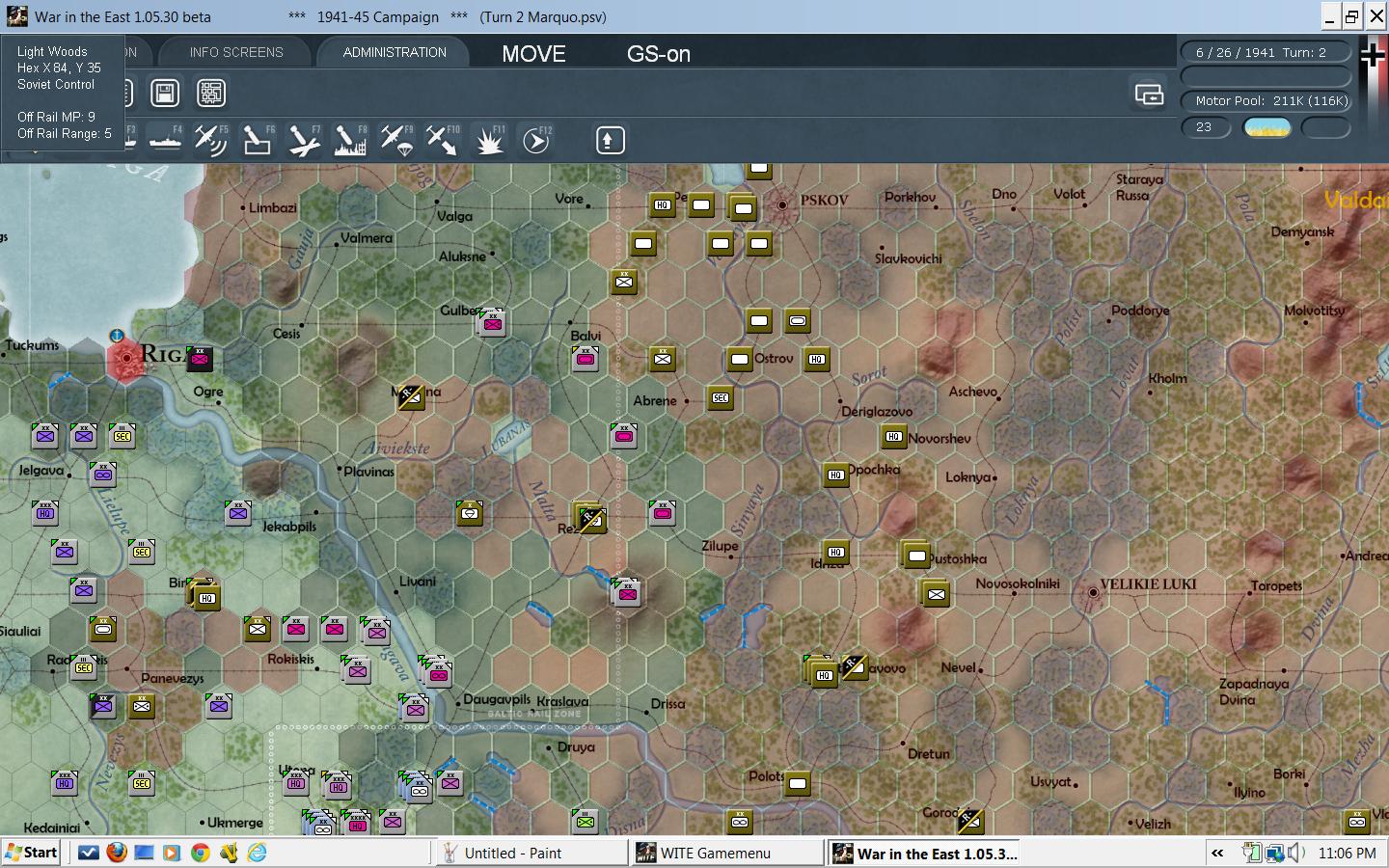Viewport: 1389px width, 868px height.
Task: Select the unit counter near Jekabpils
Action: (237, 513)
